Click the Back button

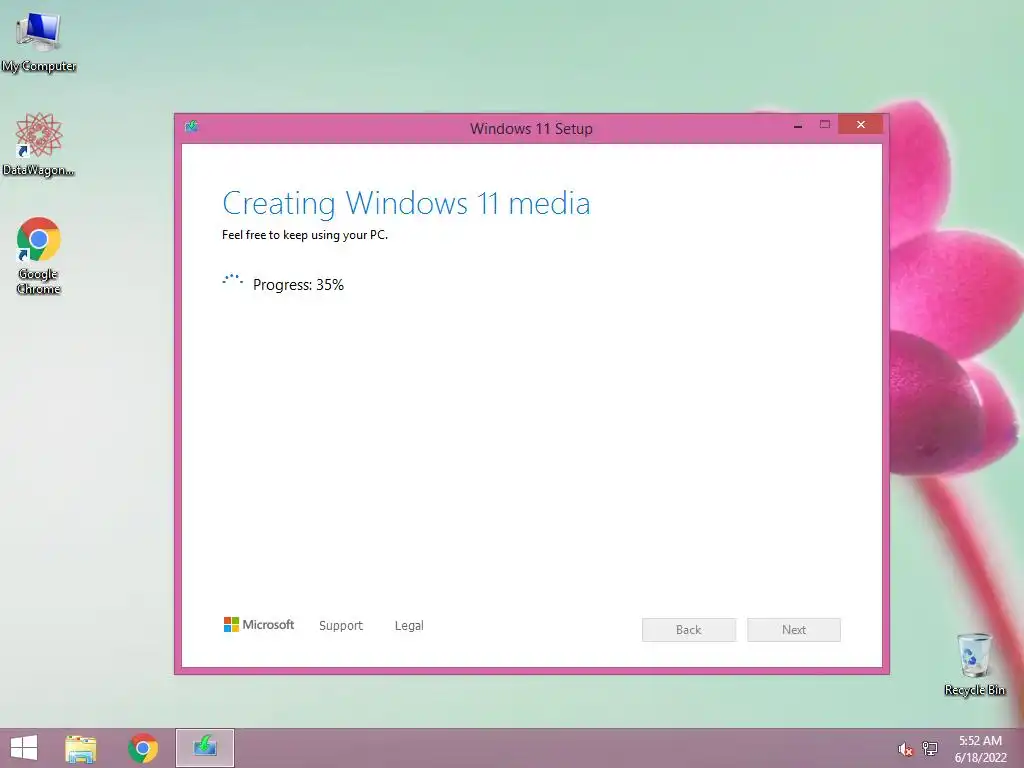[688, 630]
